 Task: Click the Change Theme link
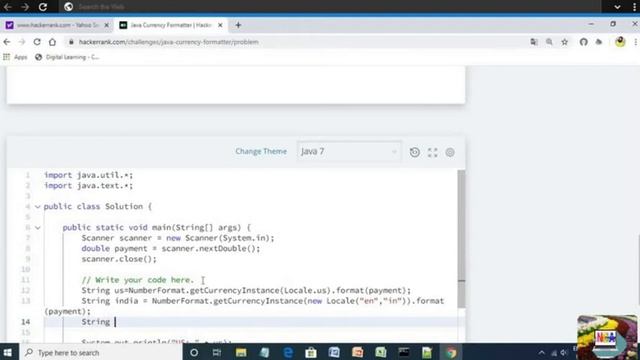[261, 151]
